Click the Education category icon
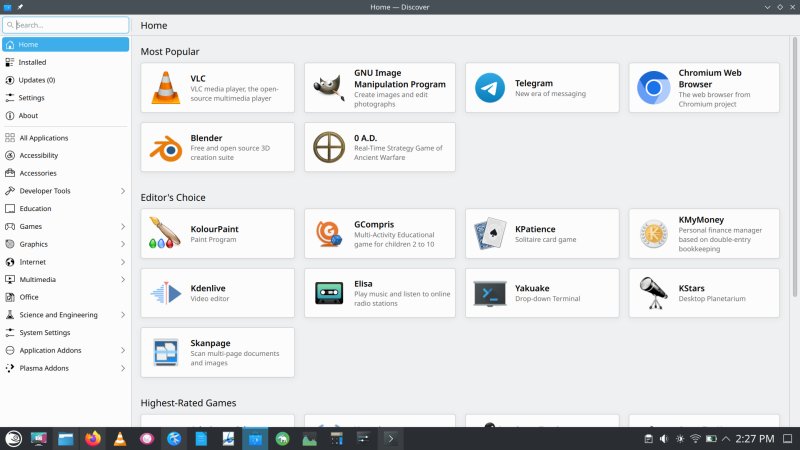This screenshot has height=450, width=800. [10, 209]
